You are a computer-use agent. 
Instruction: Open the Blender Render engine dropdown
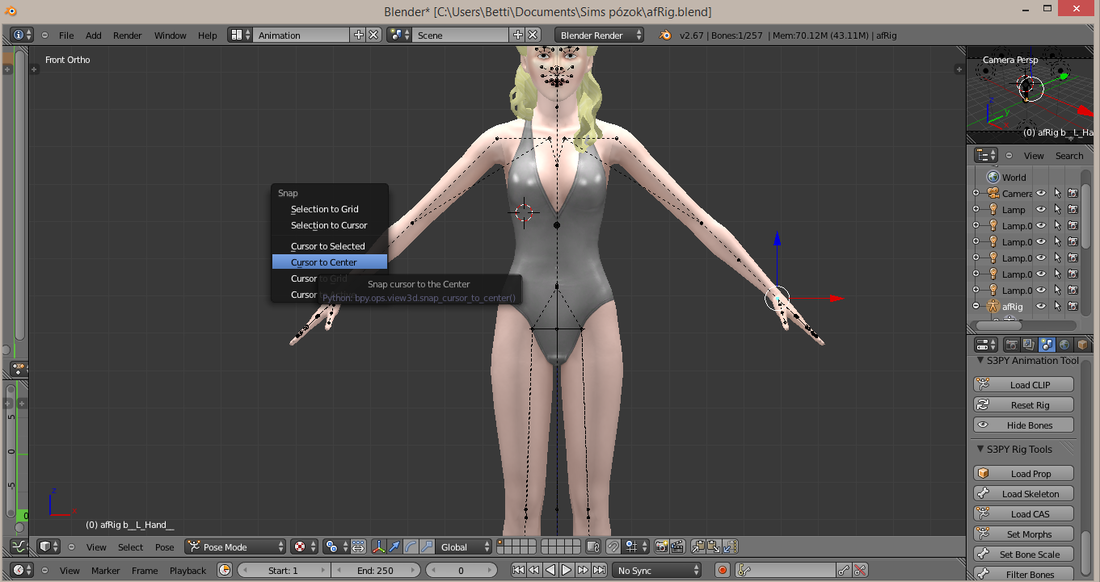coord(599,35)
